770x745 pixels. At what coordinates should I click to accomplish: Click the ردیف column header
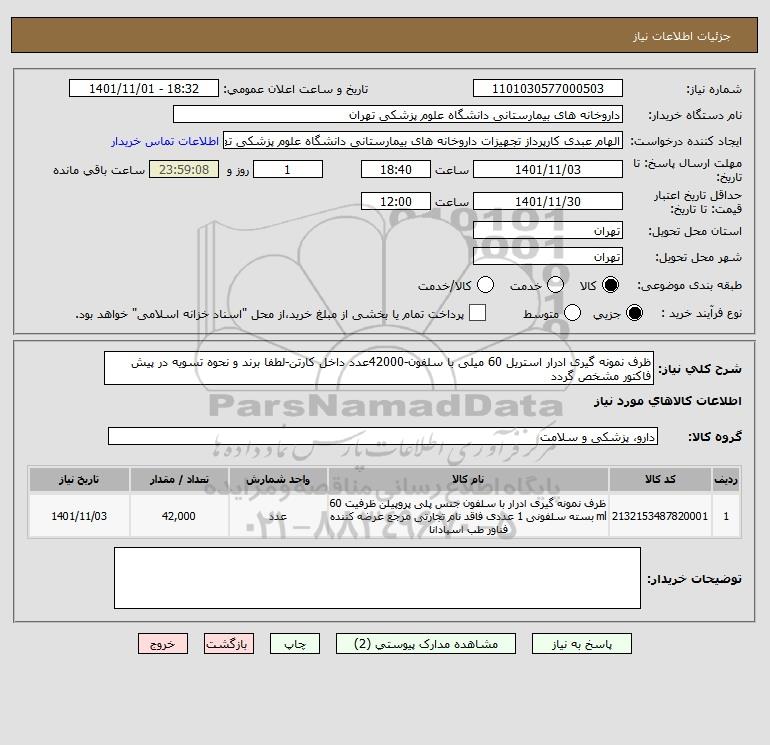[x=726, y=479]
